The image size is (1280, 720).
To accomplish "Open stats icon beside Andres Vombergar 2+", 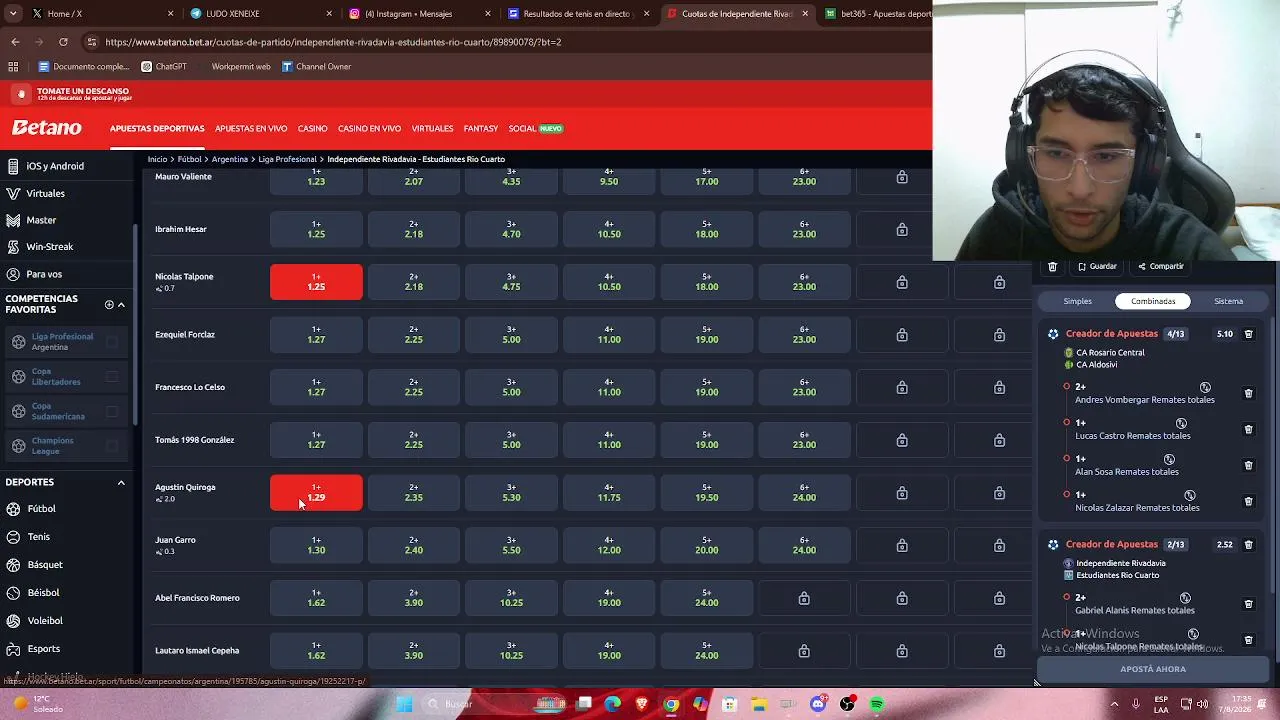I will click(x=1205, y=387).
